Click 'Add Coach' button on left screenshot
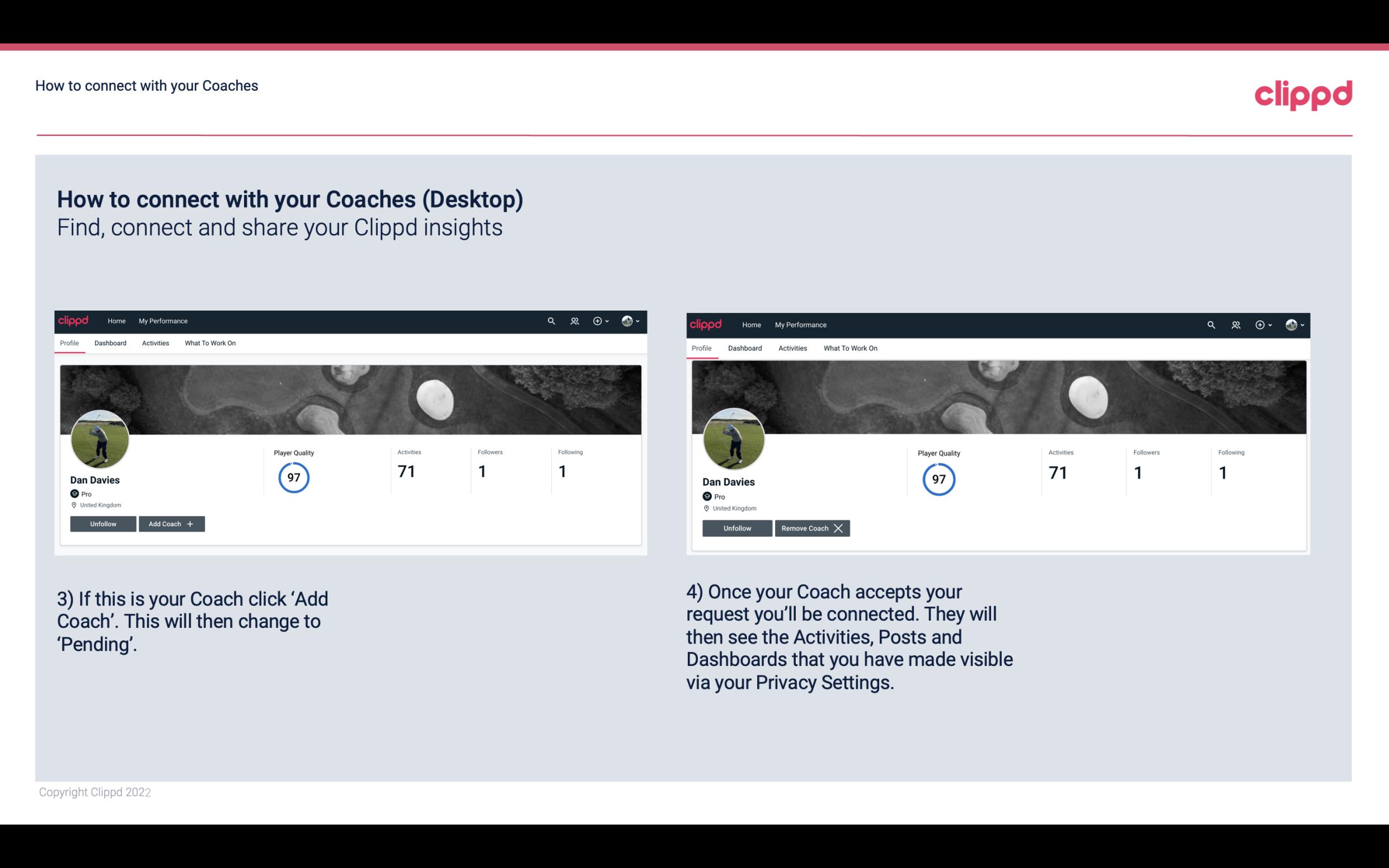Viewport: 1389px width, 868px height. [x=171, y=523]
